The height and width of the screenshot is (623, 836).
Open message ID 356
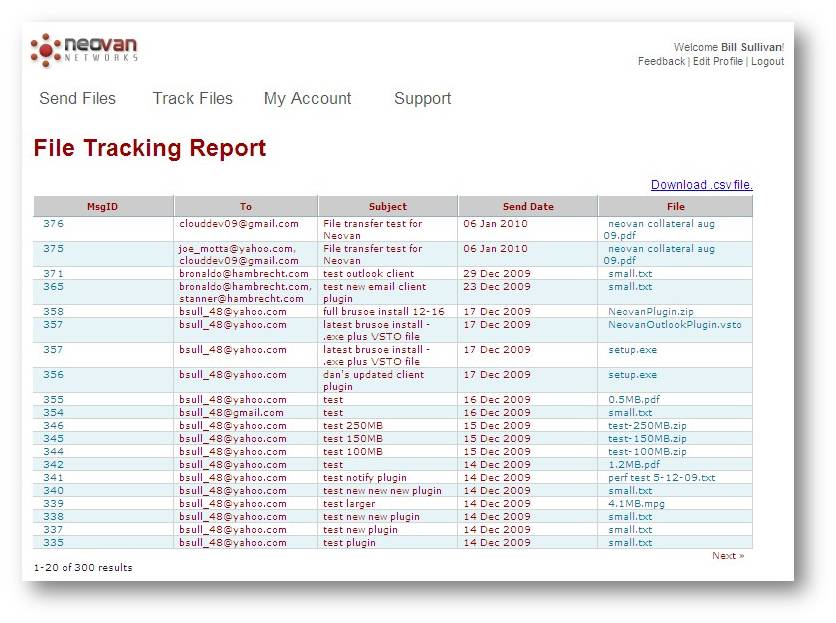click(53, 374)
